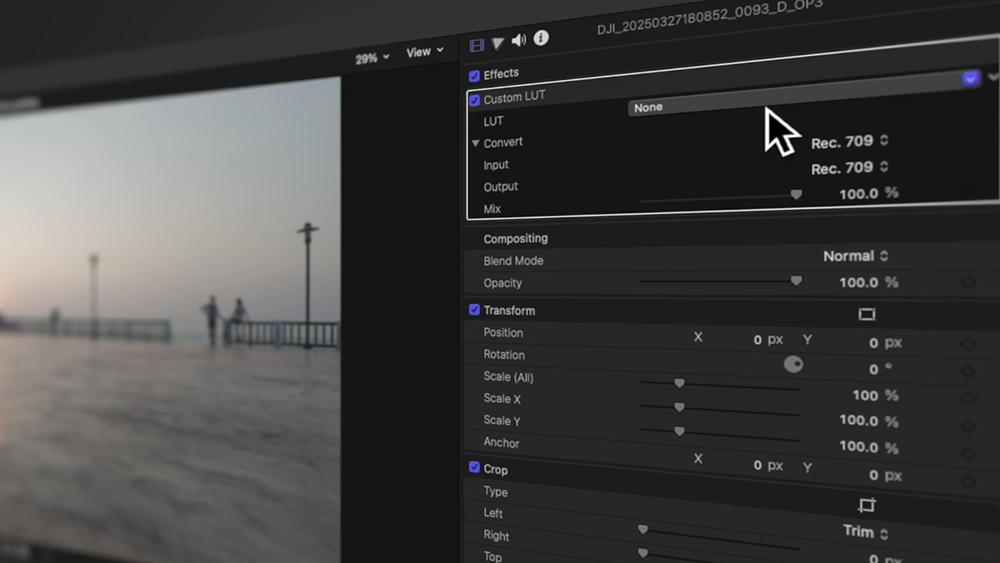Open the Info inspector icon

click(x=541, y=38)
